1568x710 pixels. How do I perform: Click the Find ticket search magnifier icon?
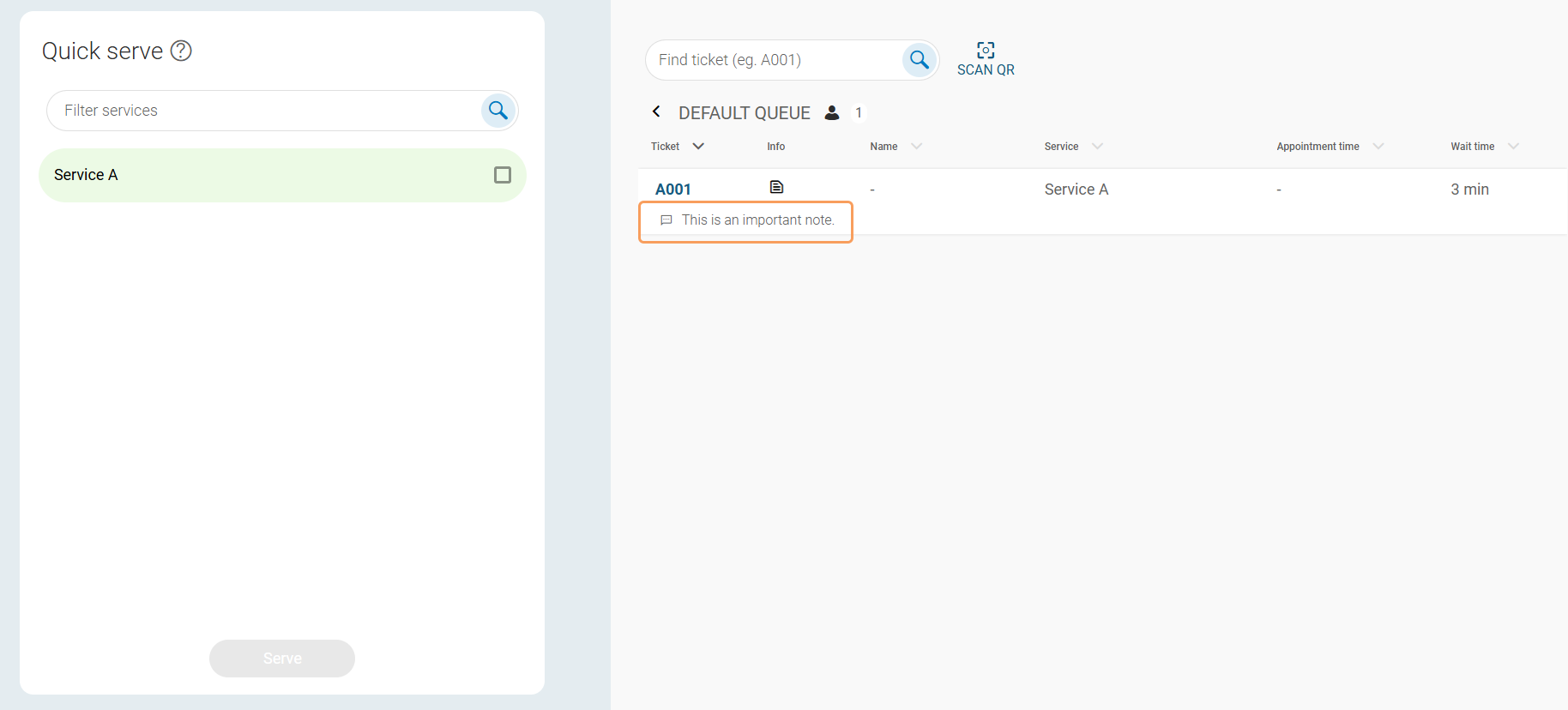click(919, 60)
